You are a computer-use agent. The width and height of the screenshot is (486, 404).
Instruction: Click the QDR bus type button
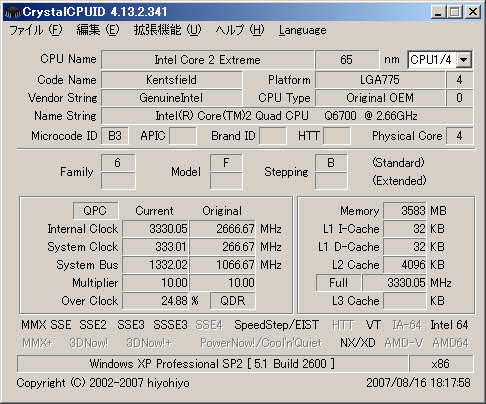233,301
